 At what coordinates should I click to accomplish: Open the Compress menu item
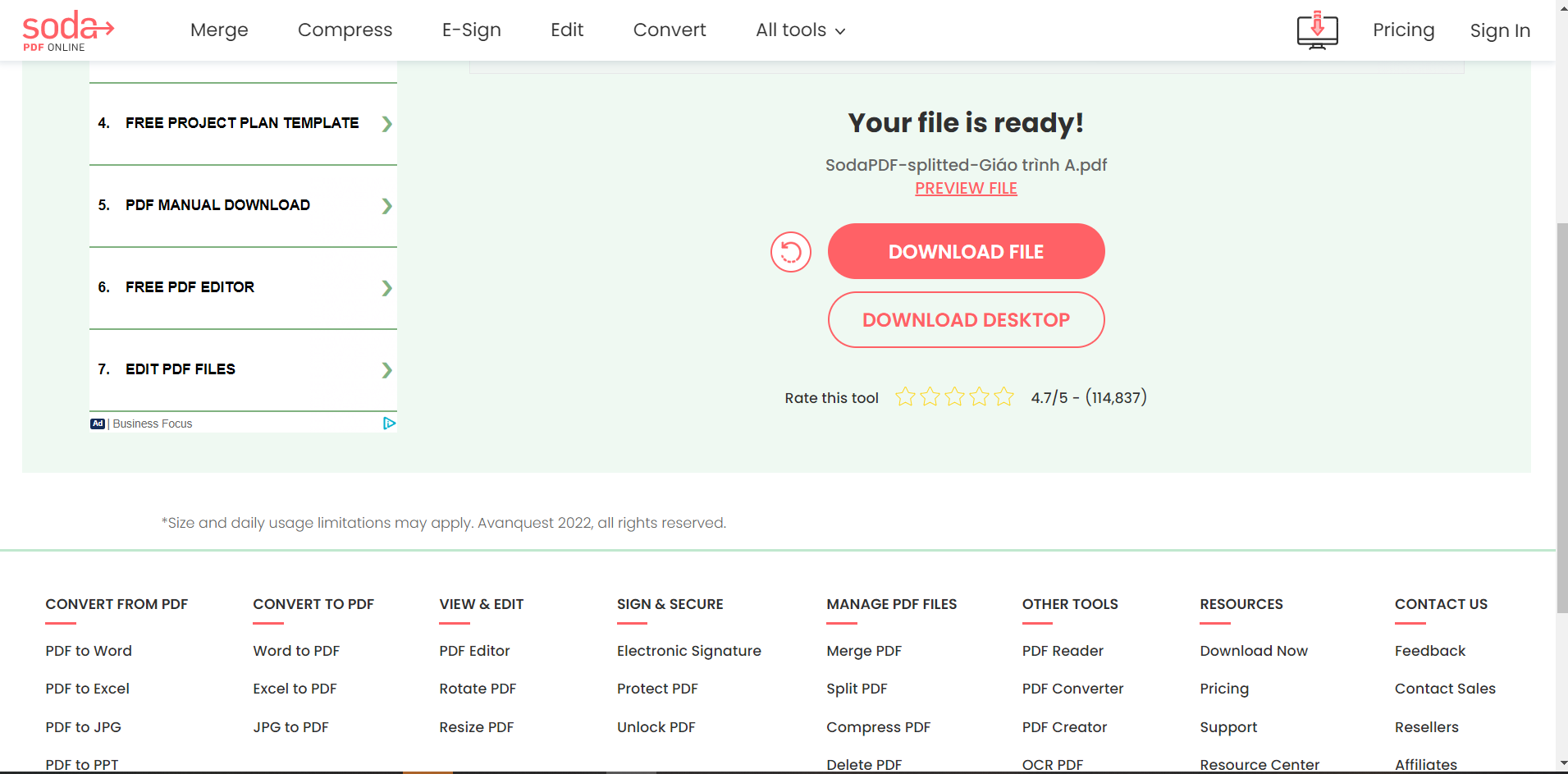[345, 30]
